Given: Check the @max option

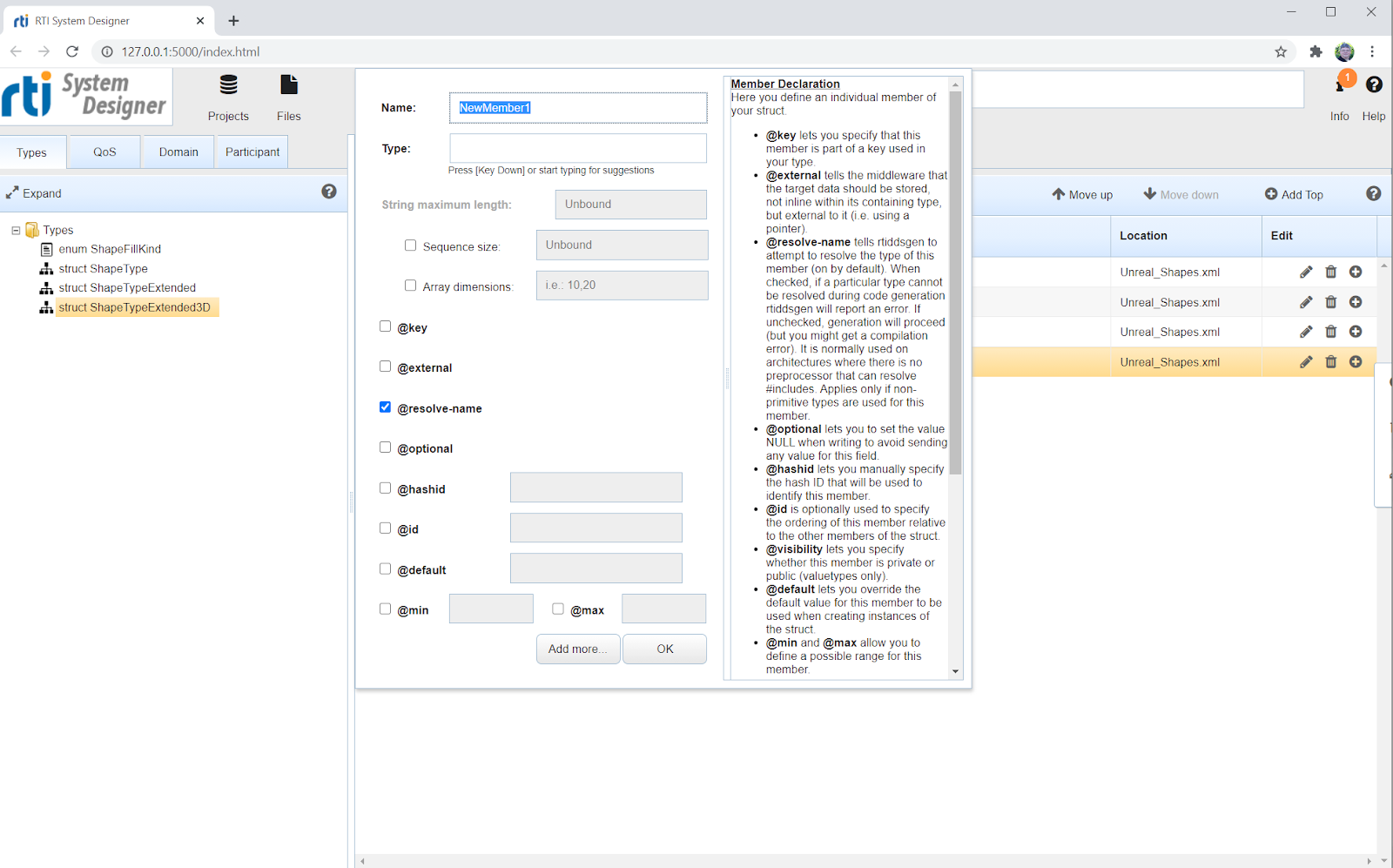Looking at the screenshot, I should 558,609.
